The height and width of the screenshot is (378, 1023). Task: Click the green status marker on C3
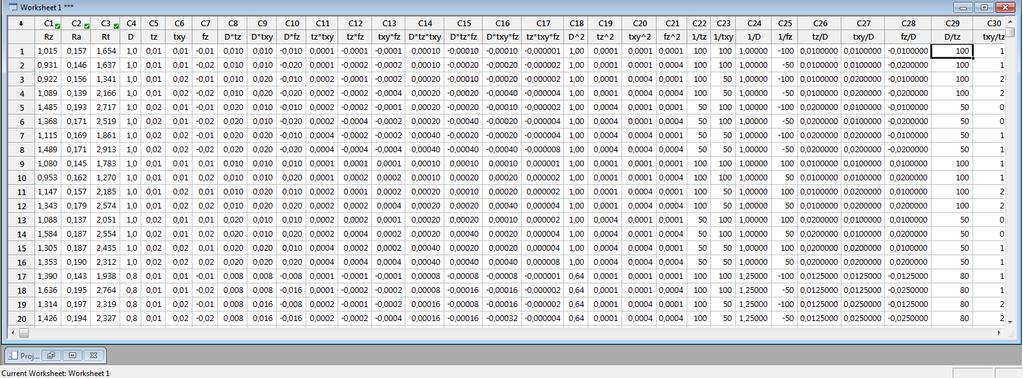(116, 26)
